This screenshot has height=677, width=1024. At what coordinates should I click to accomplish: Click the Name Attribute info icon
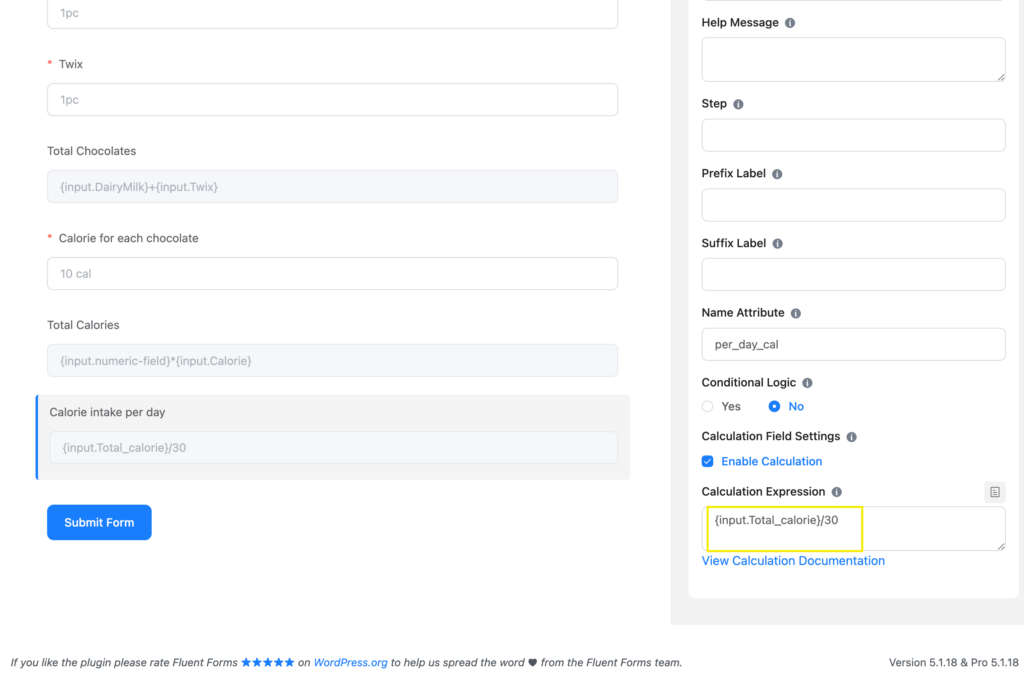[x=795, y=313]
